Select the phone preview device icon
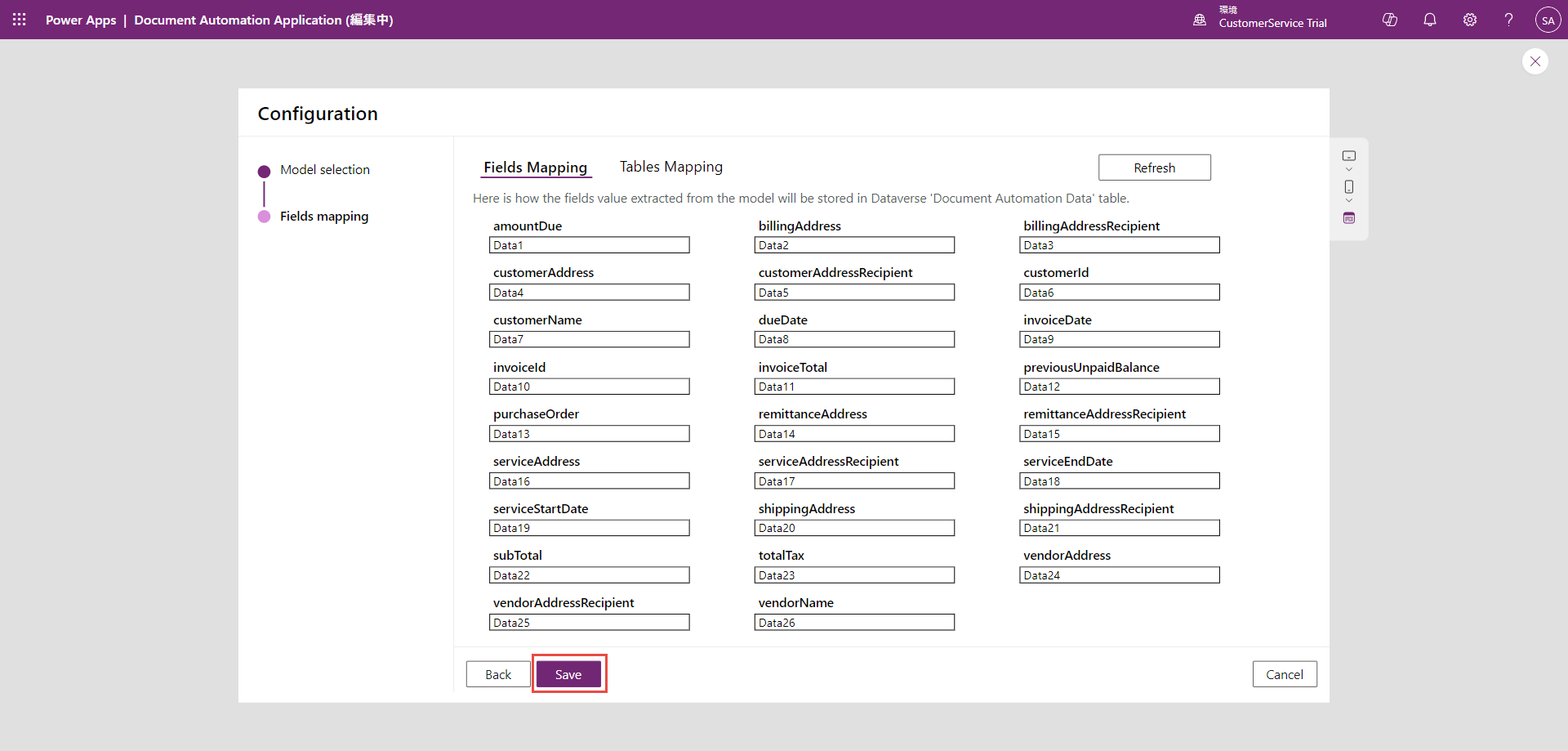1568x751 pixels. 1349,187
